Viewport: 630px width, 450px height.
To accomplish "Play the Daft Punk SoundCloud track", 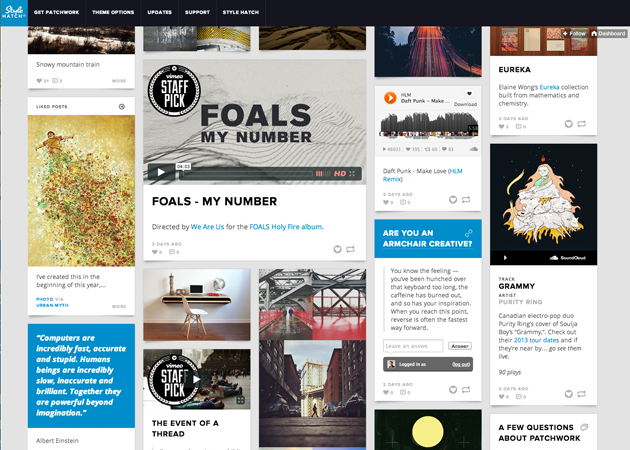I will click(x=390, y=98).
